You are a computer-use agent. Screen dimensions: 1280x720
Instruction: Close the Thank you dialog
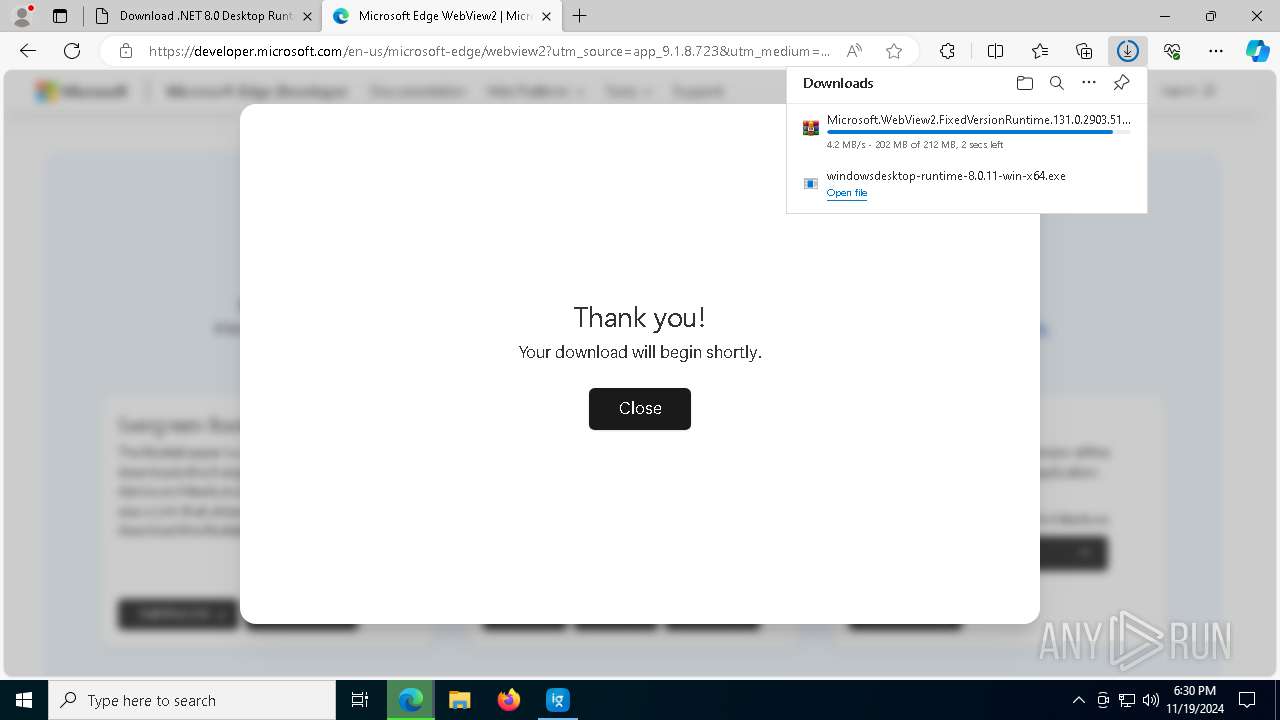point(640,409)
